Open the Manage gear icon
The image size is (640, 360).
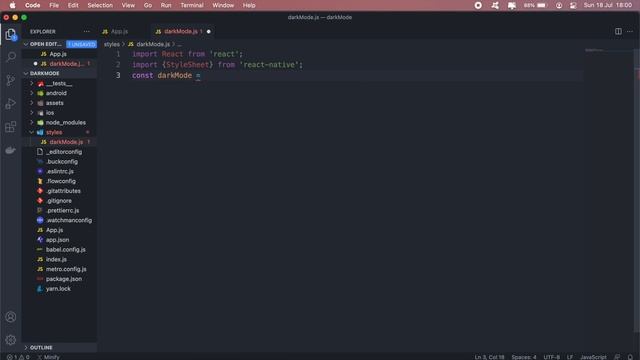[11, 340]
